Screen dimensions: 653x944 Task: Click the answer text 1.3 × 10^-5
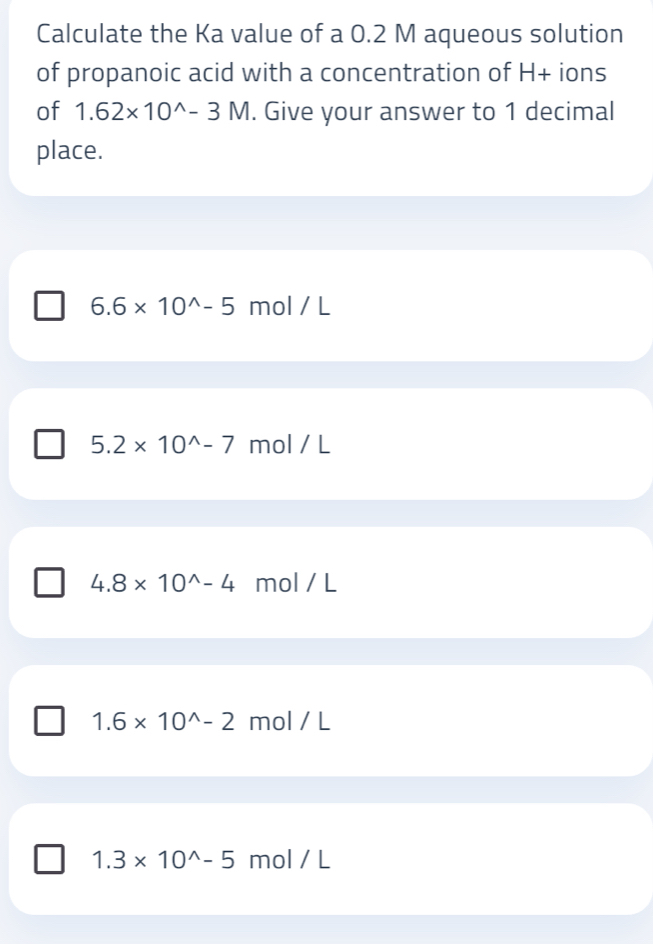(162, 860)
